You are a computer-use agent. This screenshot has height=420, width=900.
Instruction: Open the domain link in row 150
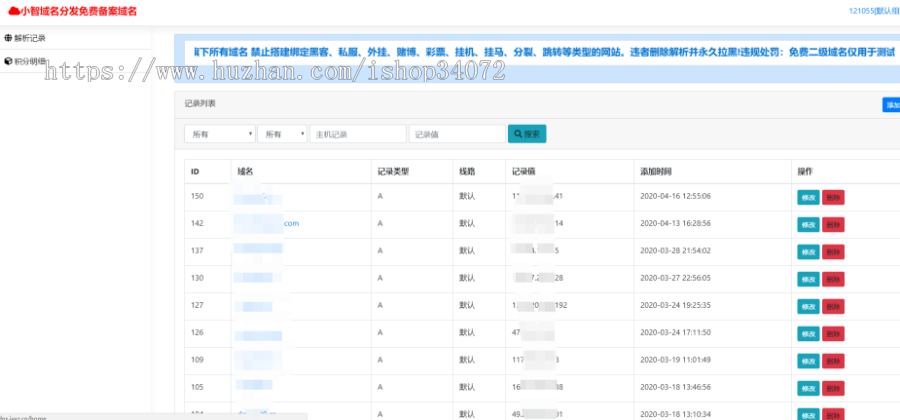(x=258, y=196)
